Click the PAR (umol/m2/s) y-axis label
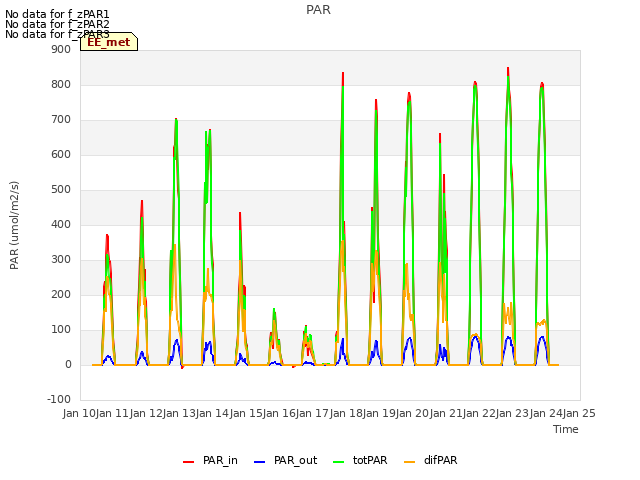 click(x=14, y=225)
